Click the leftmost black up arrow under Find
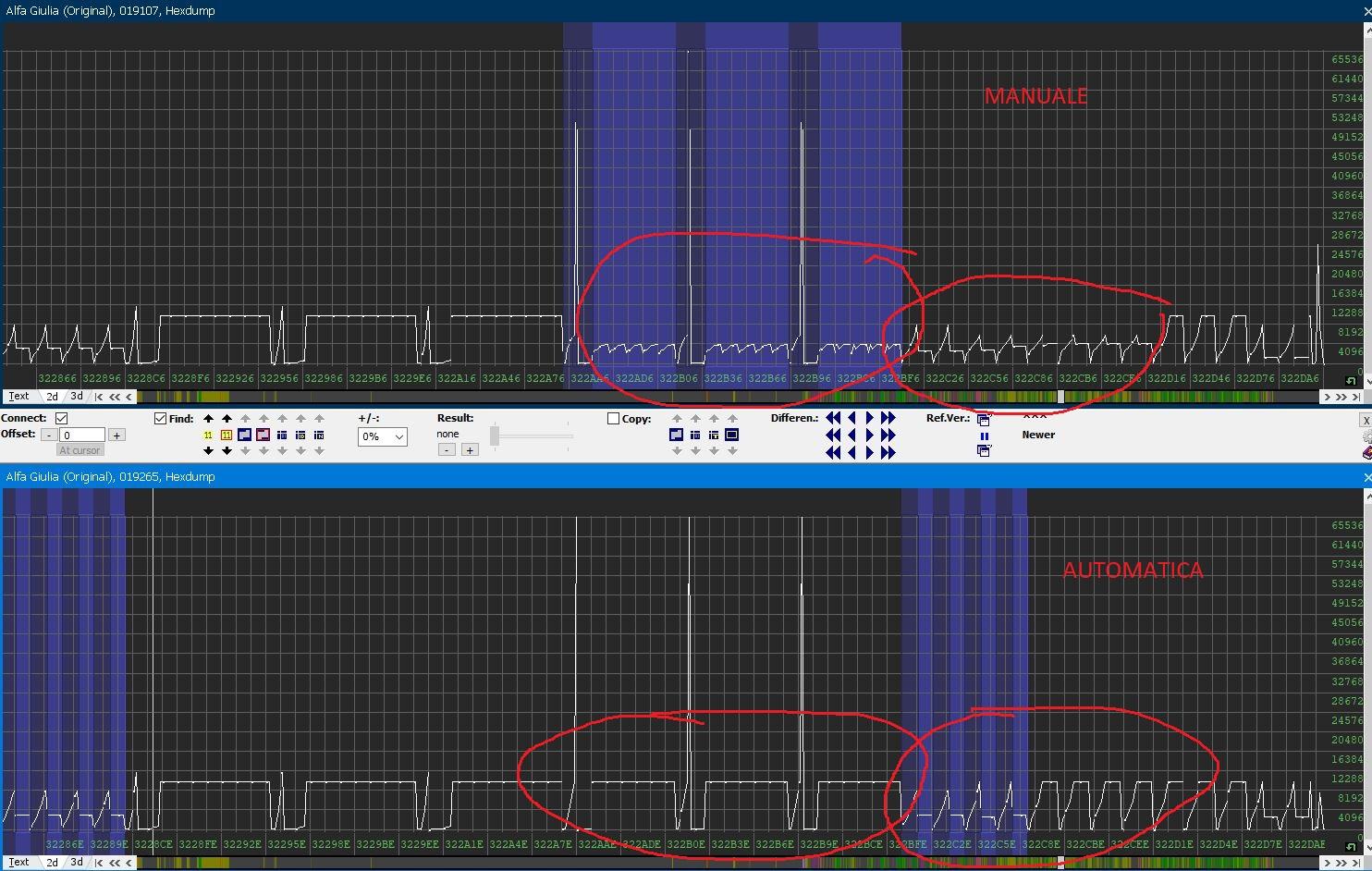This screenshot has width=1372, height=871. (x=208, y=419)
